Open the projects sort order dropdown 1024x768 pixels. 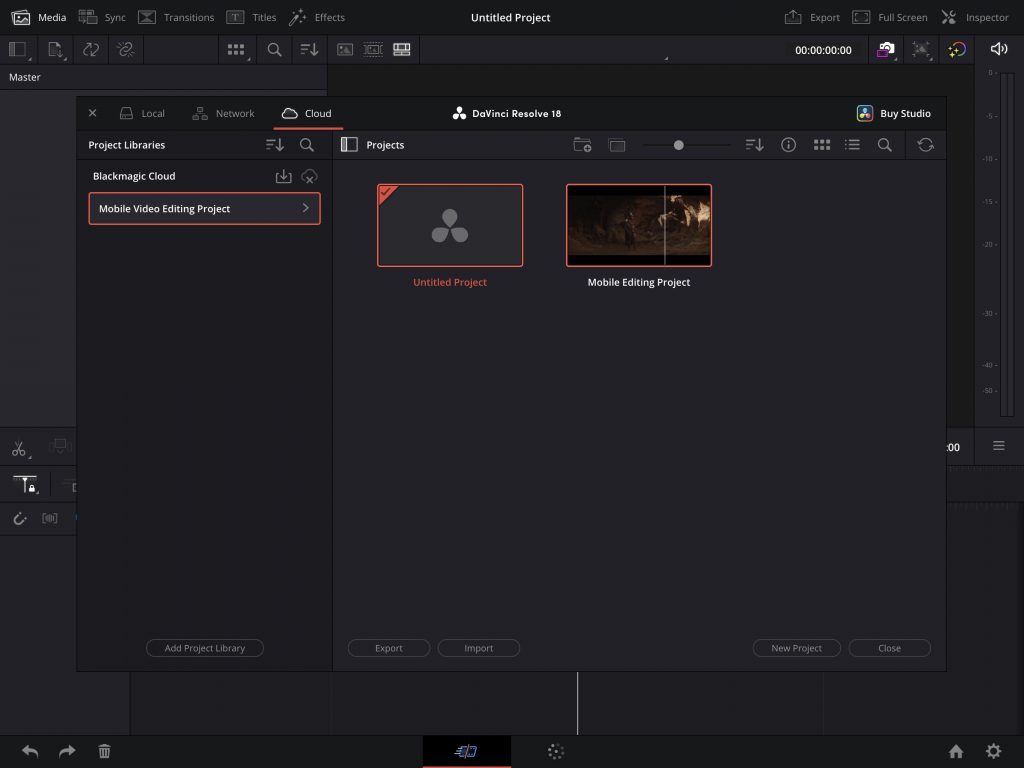[x=754, y=145]
